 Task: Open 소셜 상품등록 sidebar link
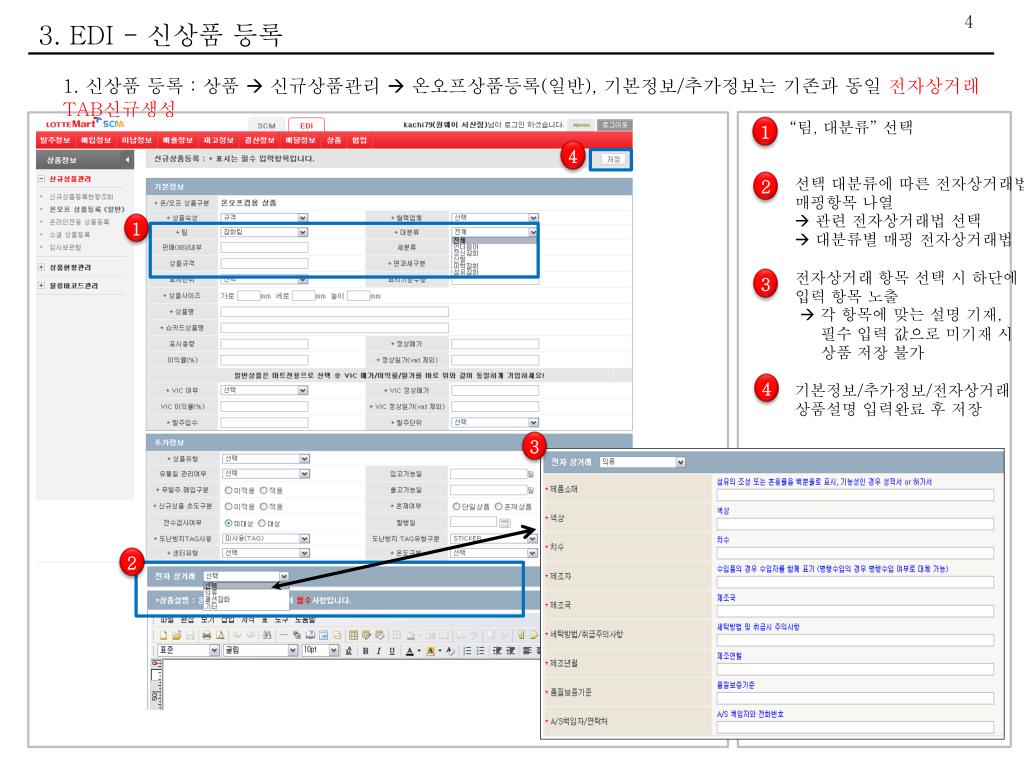pyautogui.click(x=70, y=234)
